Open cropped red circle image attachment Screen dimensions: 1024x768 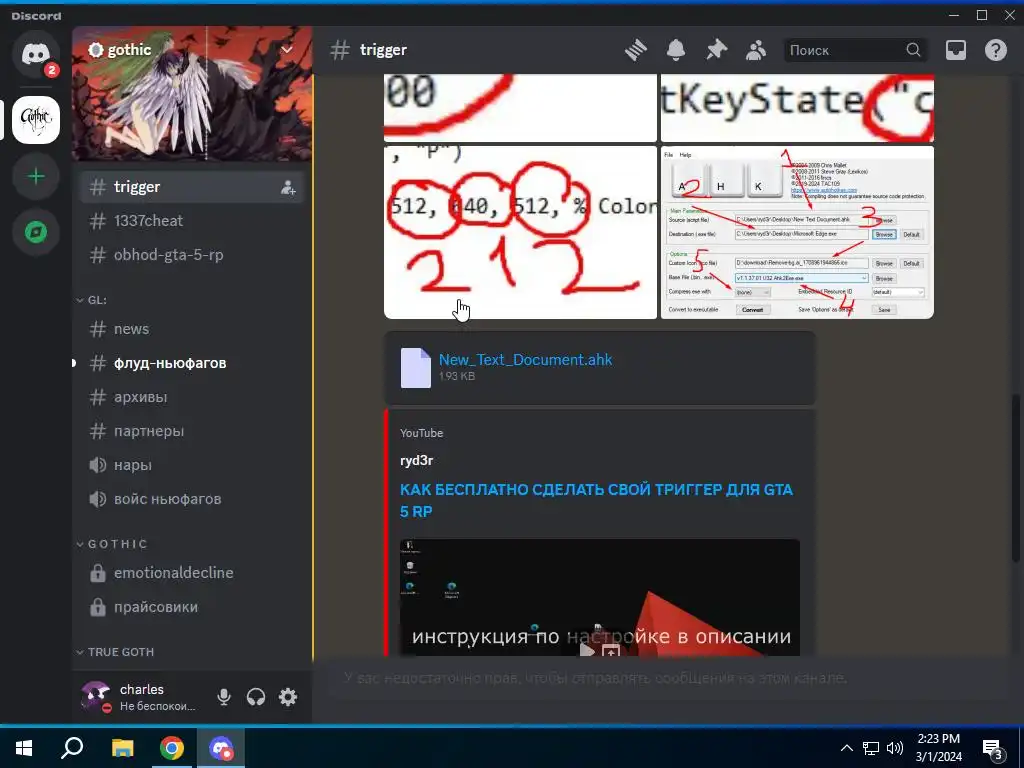520,108
